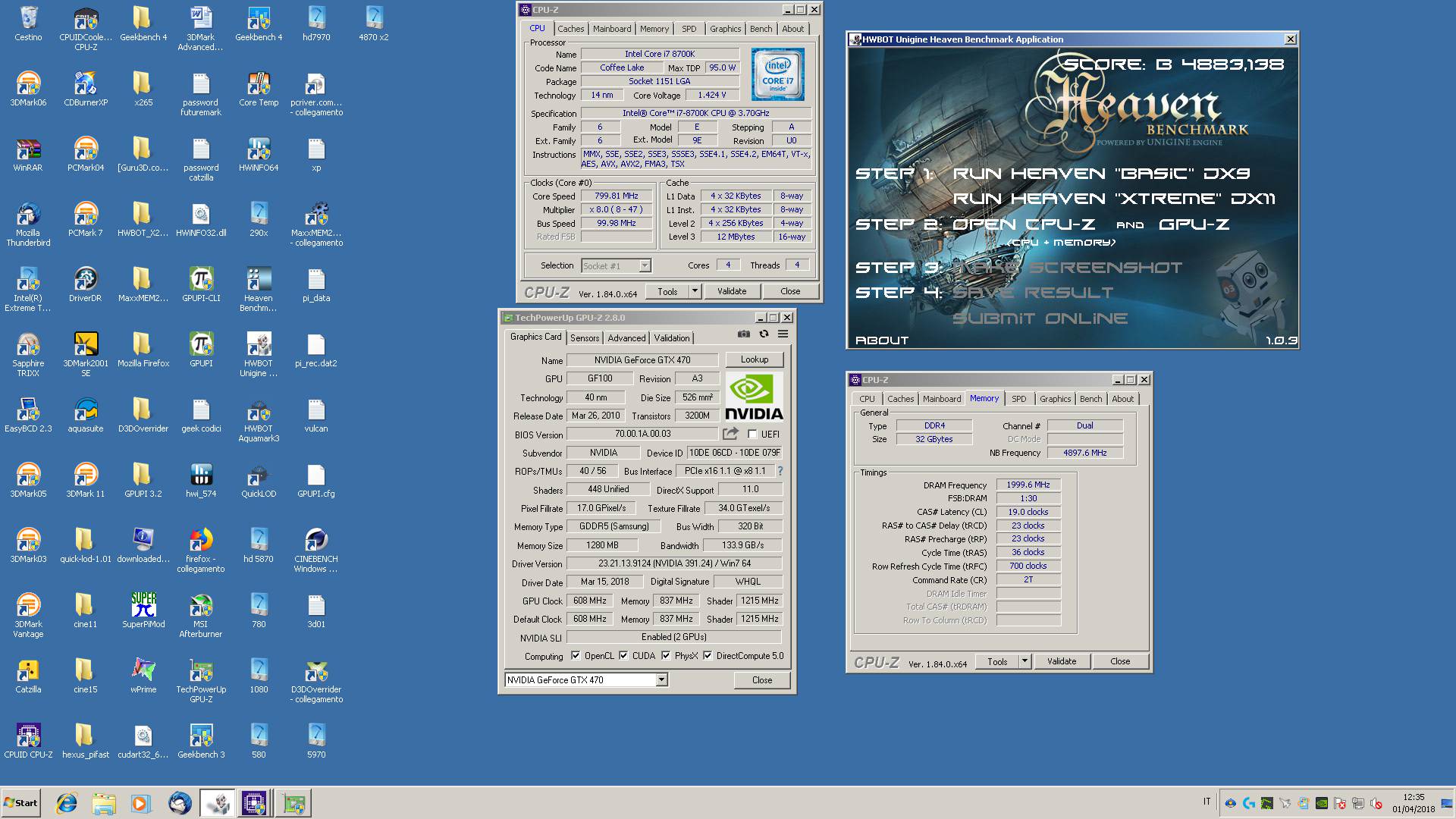Open CINEBENCH Windows desktop icon
1456x819 pixels.
point(316,551)
